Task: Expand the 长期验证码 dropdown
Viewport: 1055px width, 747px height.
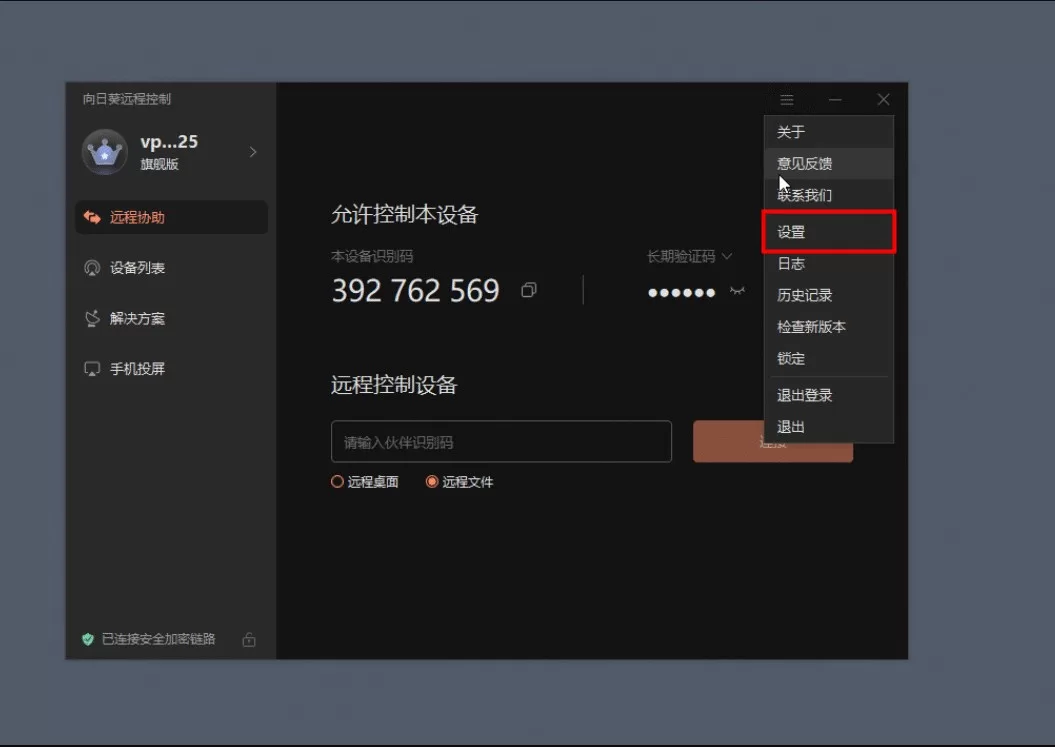Action: coord(689,257)
